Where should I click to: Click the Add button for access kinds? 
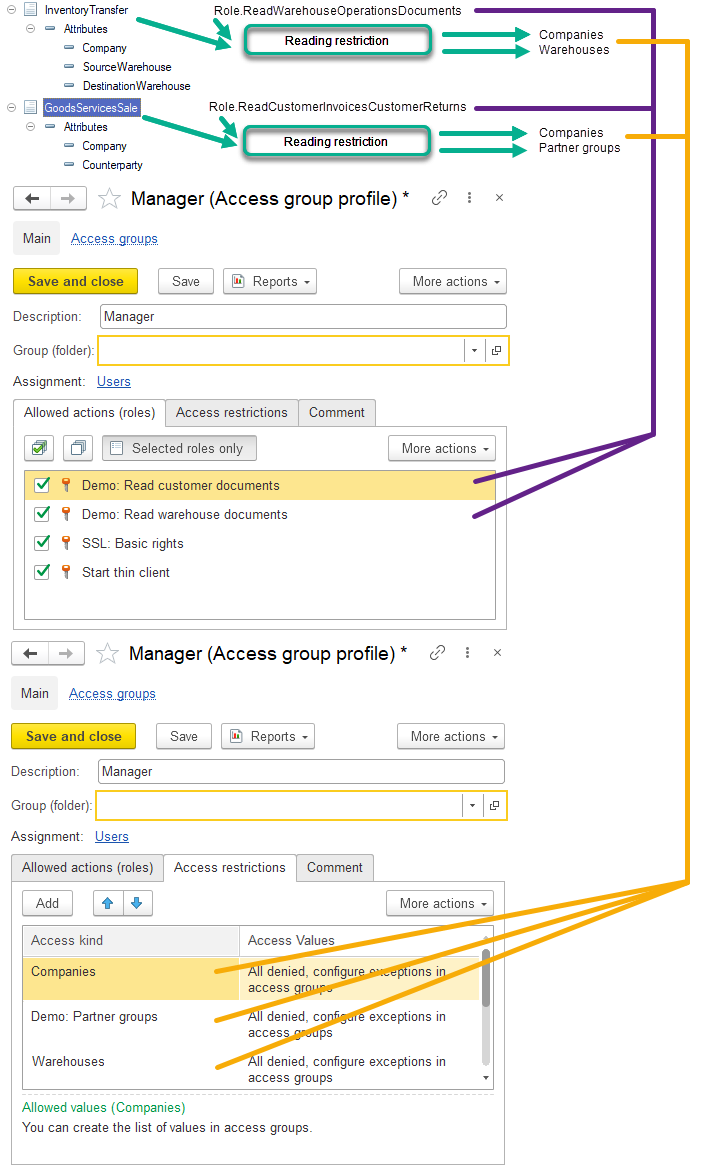(47, 903)
